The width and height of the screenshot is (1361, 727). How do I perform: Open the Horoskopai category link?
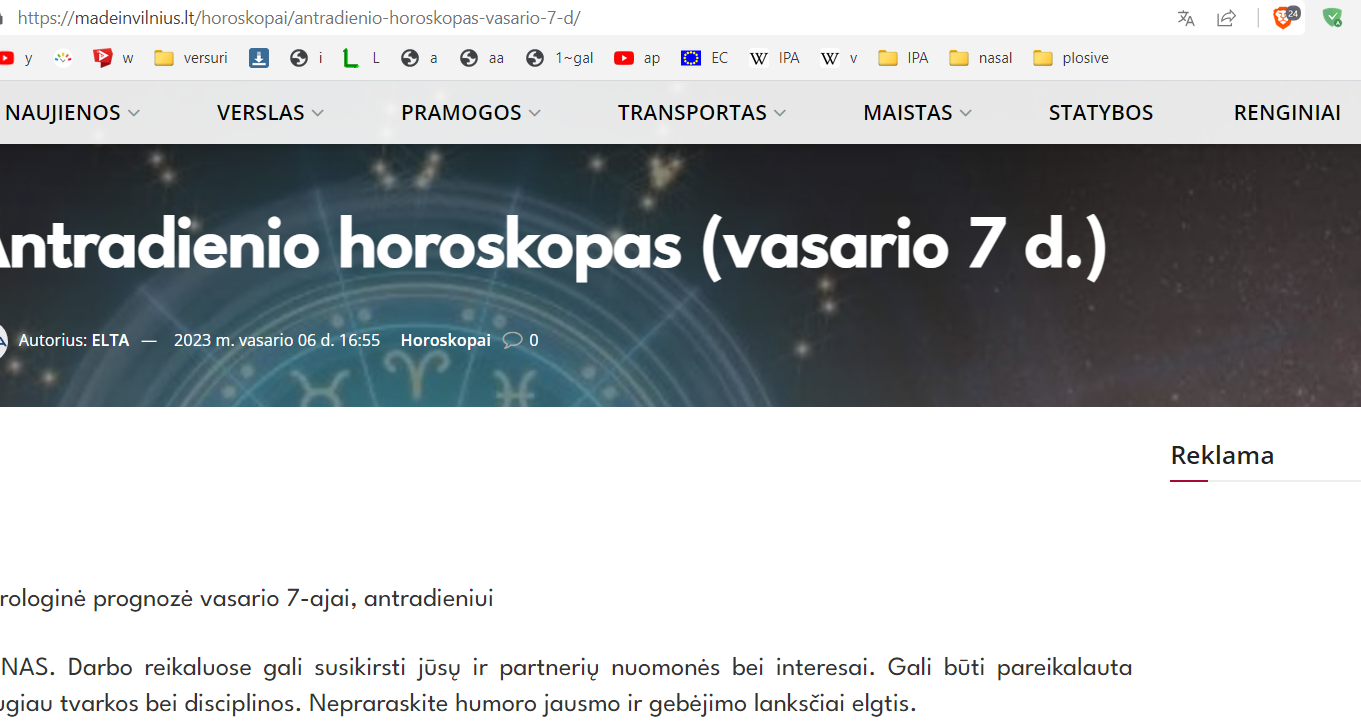pos(445,339)
